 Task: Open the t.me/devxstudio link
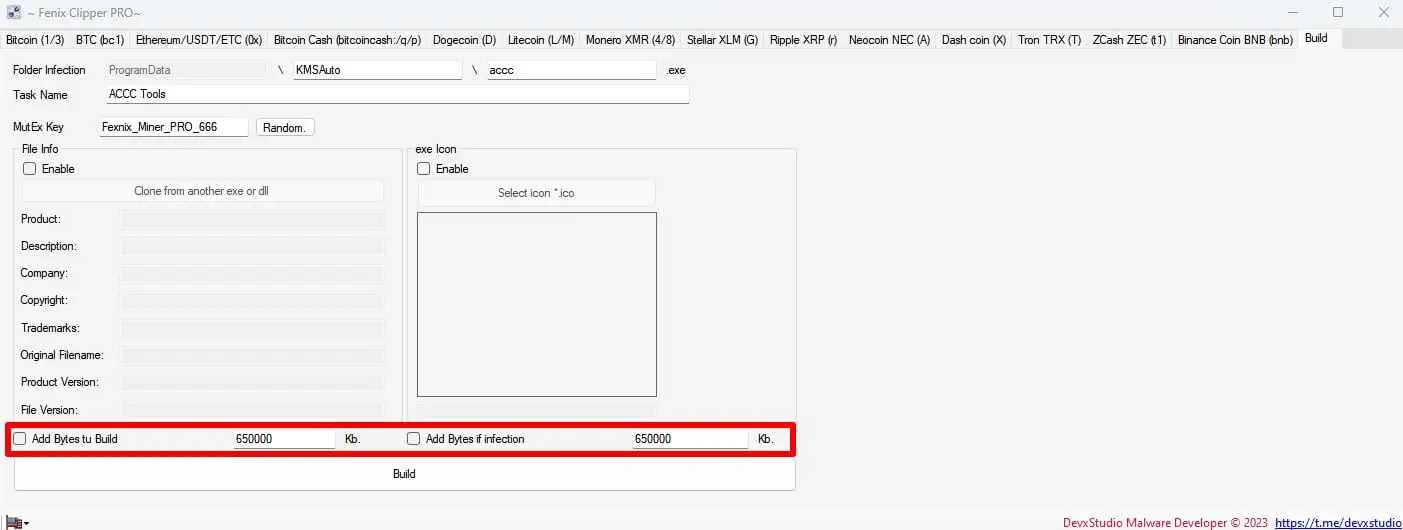[x=1338, y=522]
